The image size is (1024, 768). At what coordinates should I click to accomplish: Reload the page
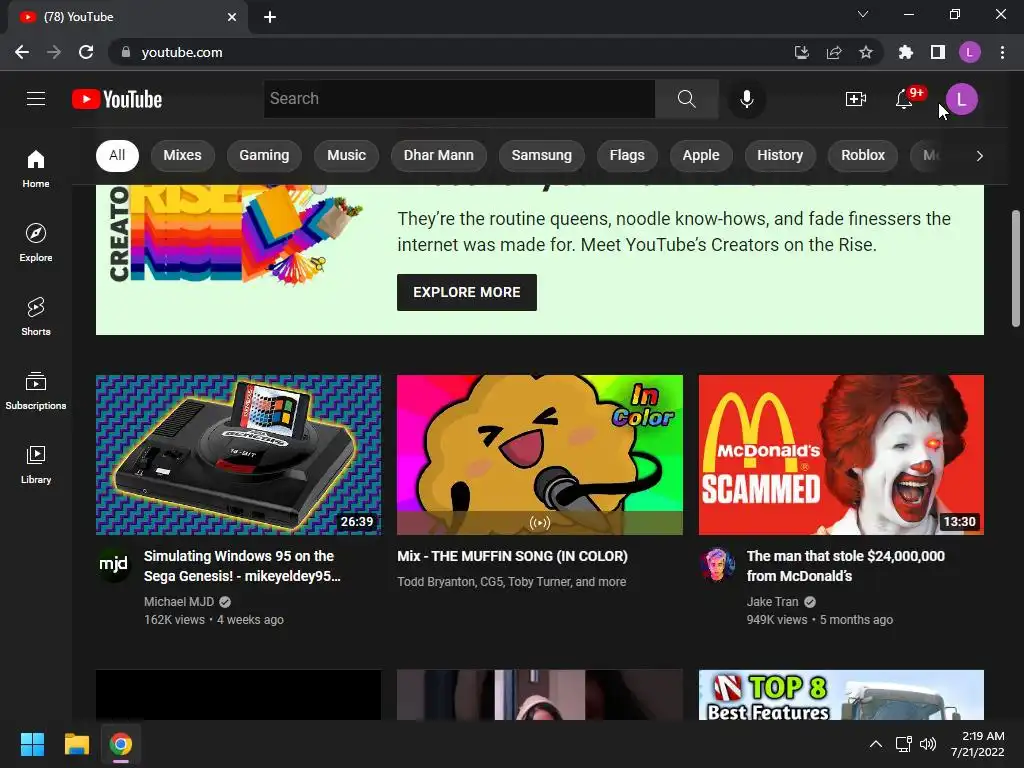pyautogui.click(x=86, y=52)
